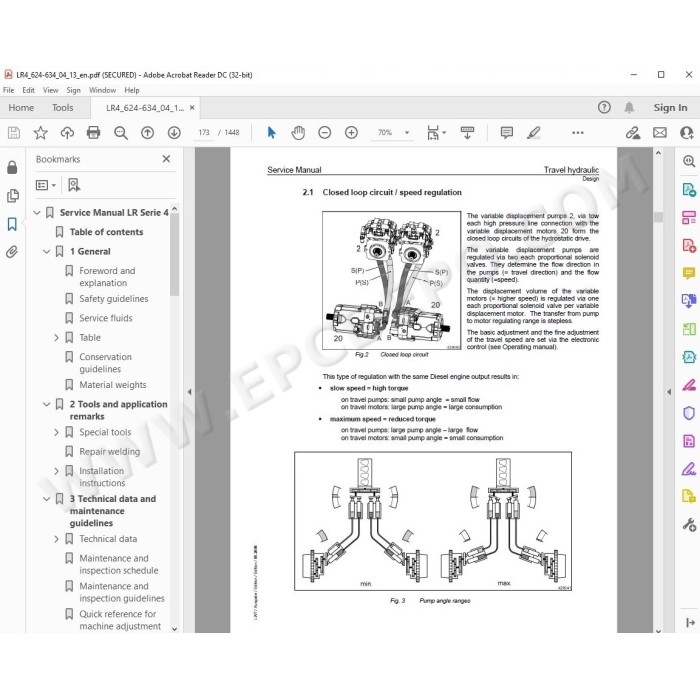Collapse 2 Tools and application remarks
The width and height of the screenshot is (700, 700).
[x=46, y=404]
